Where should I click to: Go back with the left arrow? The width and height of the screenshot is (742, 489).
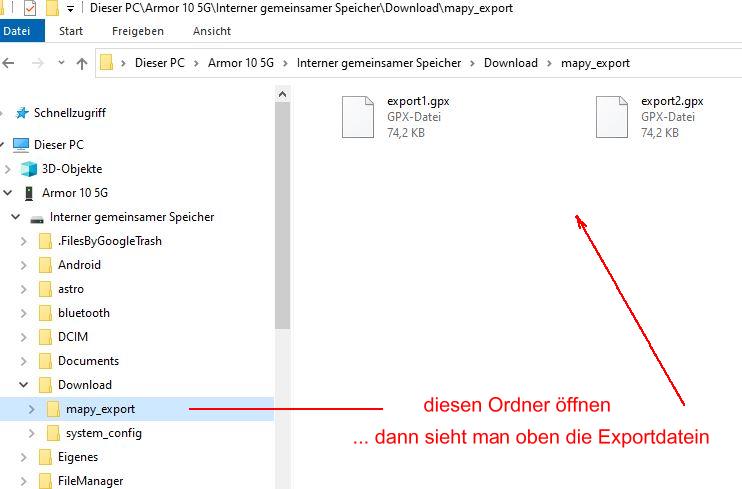tap(8, 63)
